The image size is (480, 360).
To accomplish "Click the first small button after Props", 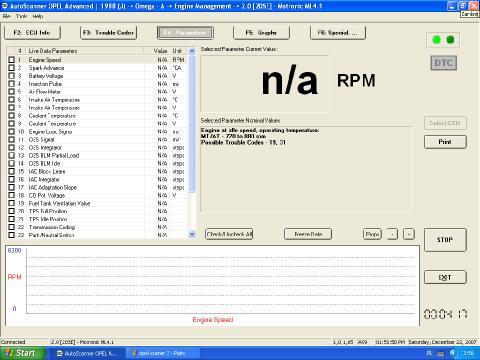I will pos(393,234).
